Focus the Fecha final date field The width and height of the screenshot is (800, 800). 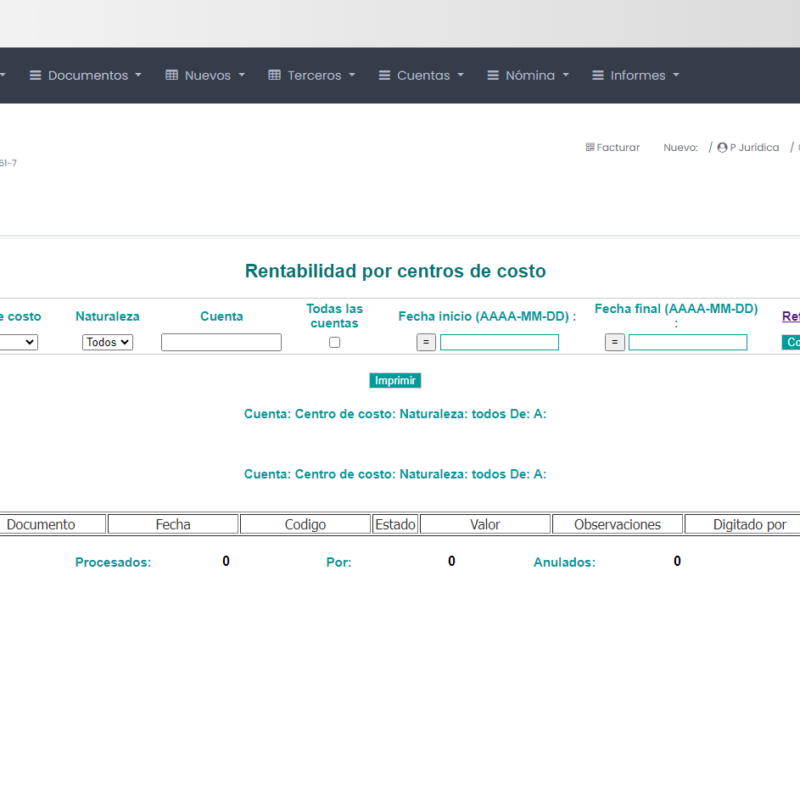[x=687, y=342]
